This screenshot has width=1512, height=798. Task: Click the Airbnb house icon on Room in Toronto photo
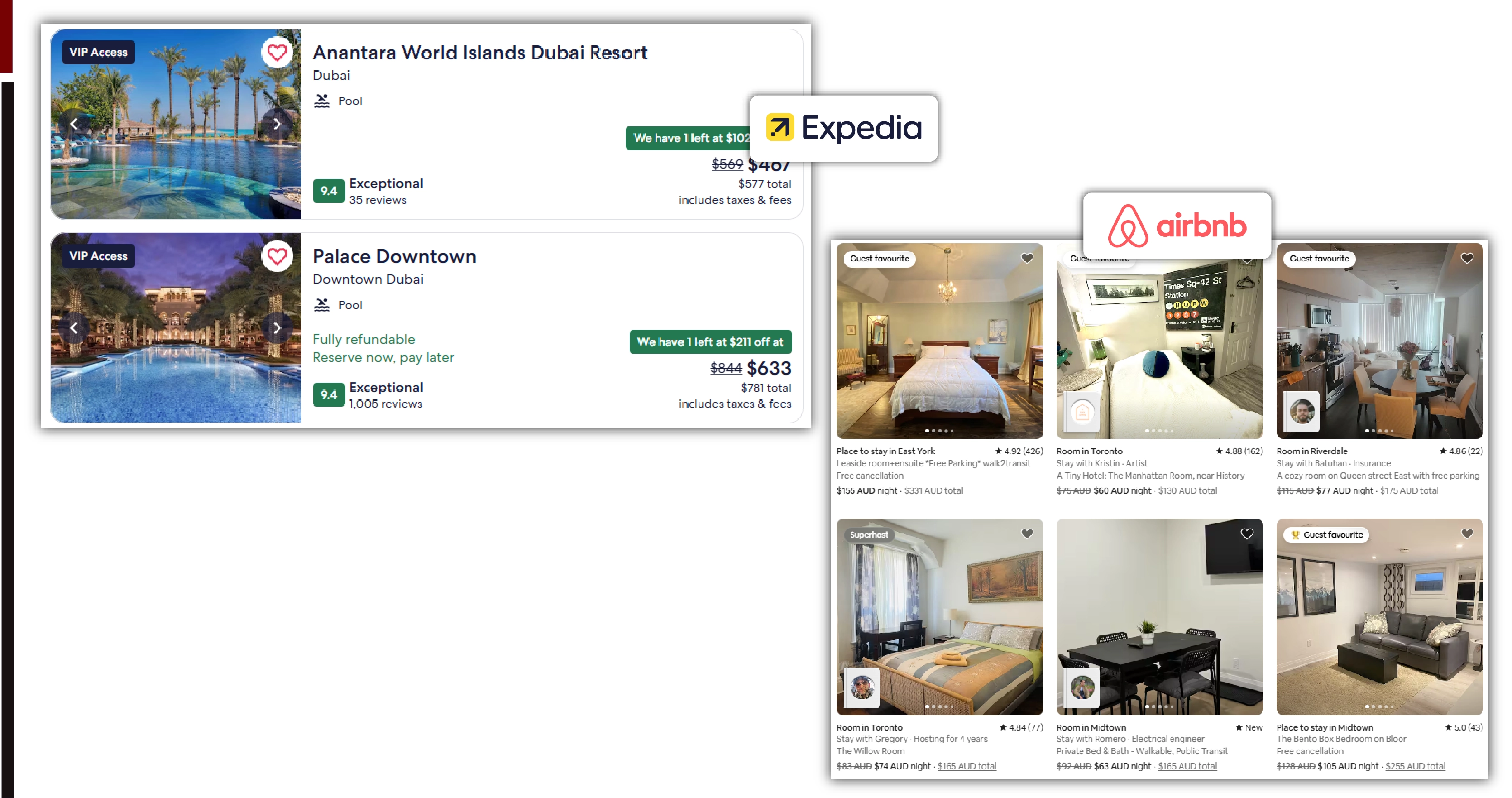coord(1083,412)
